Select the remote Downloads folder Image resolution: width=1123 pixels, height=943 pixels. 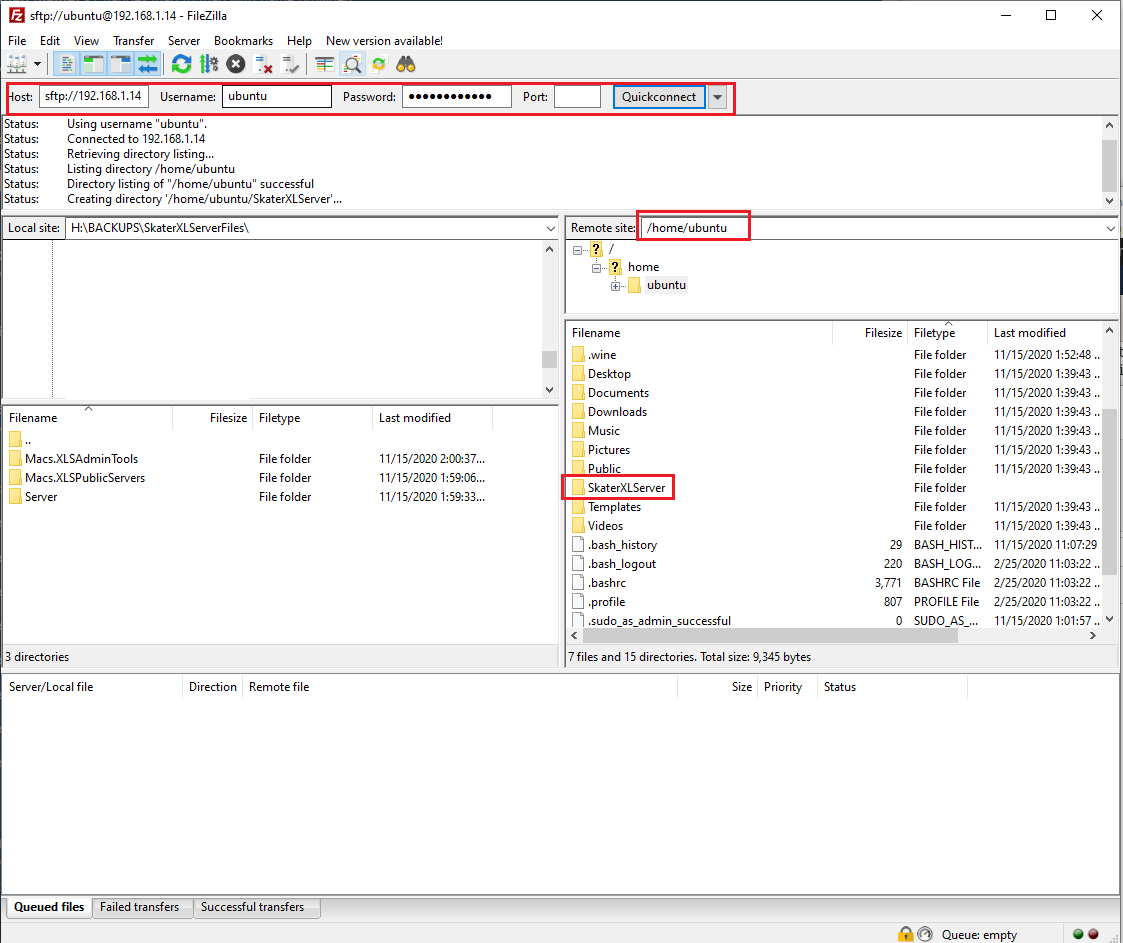tap(617, 412)
